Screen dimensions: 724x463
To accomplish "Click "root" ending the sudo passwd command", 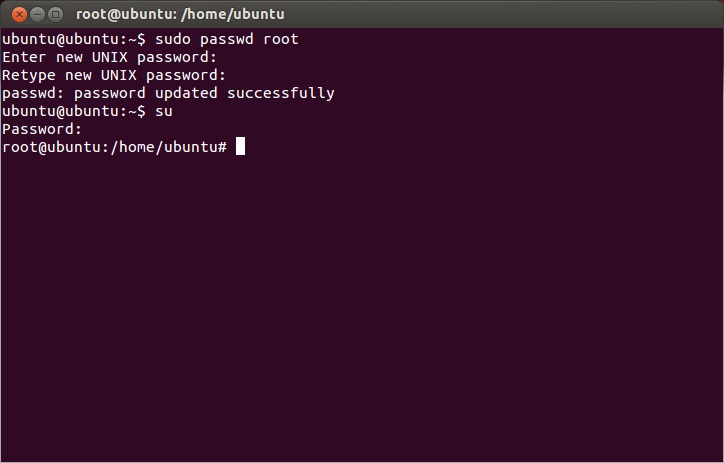I will (282, 39).
